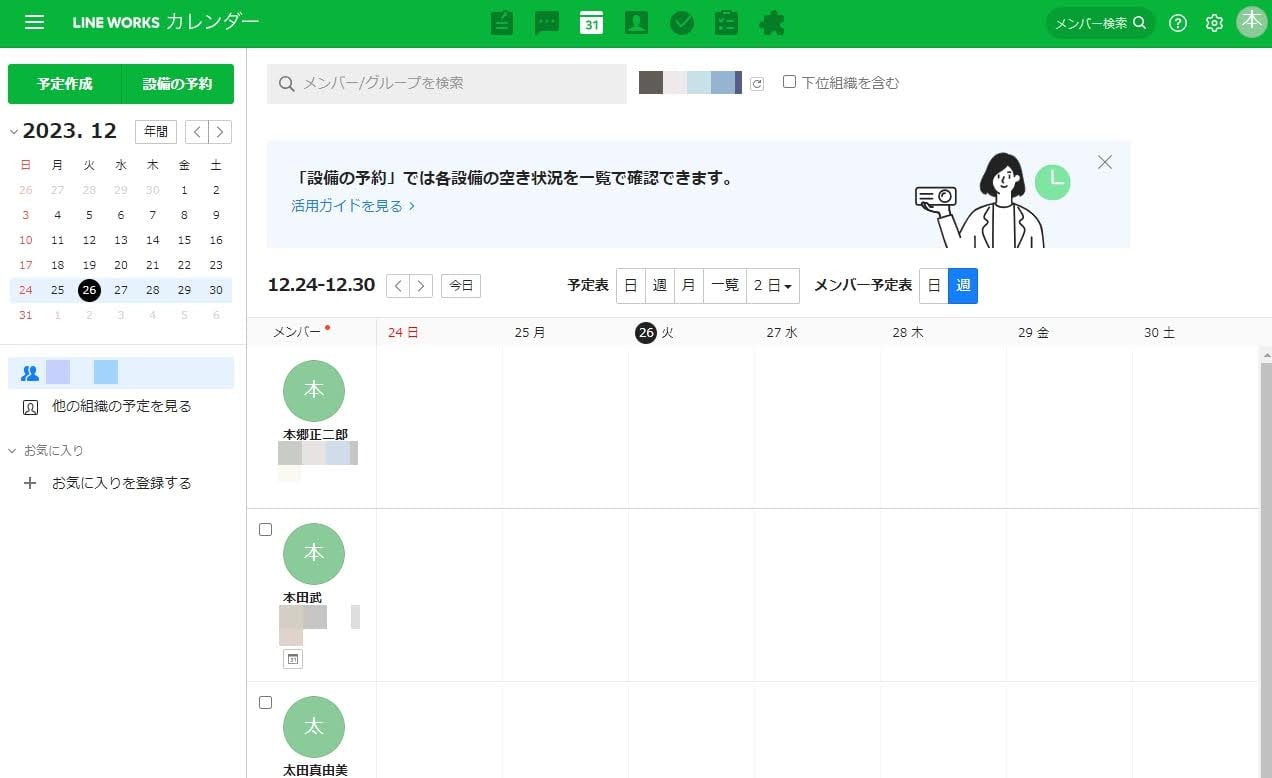Open the hamburger main menu

click(34, 22)
